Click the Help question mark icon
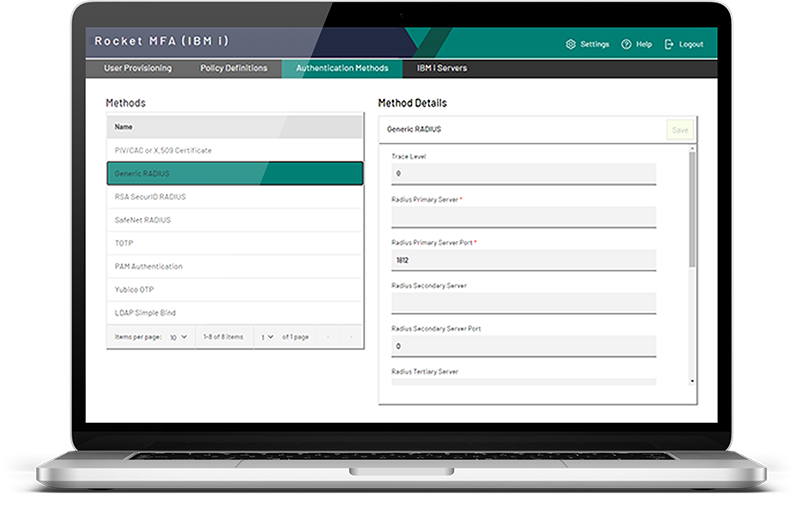 (626, 44)
